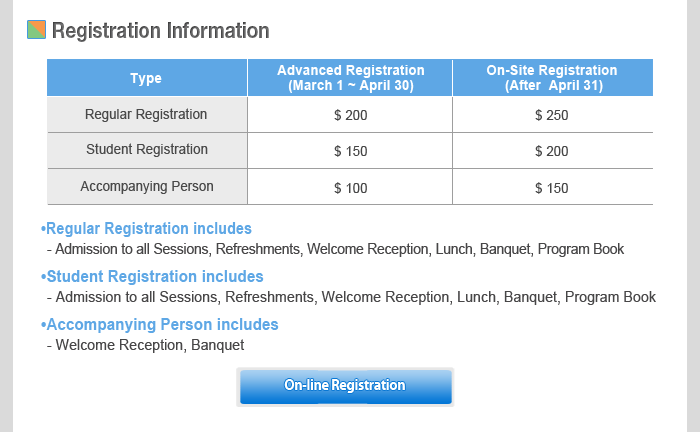Click the 'Student Registration includes' heading

154,276
